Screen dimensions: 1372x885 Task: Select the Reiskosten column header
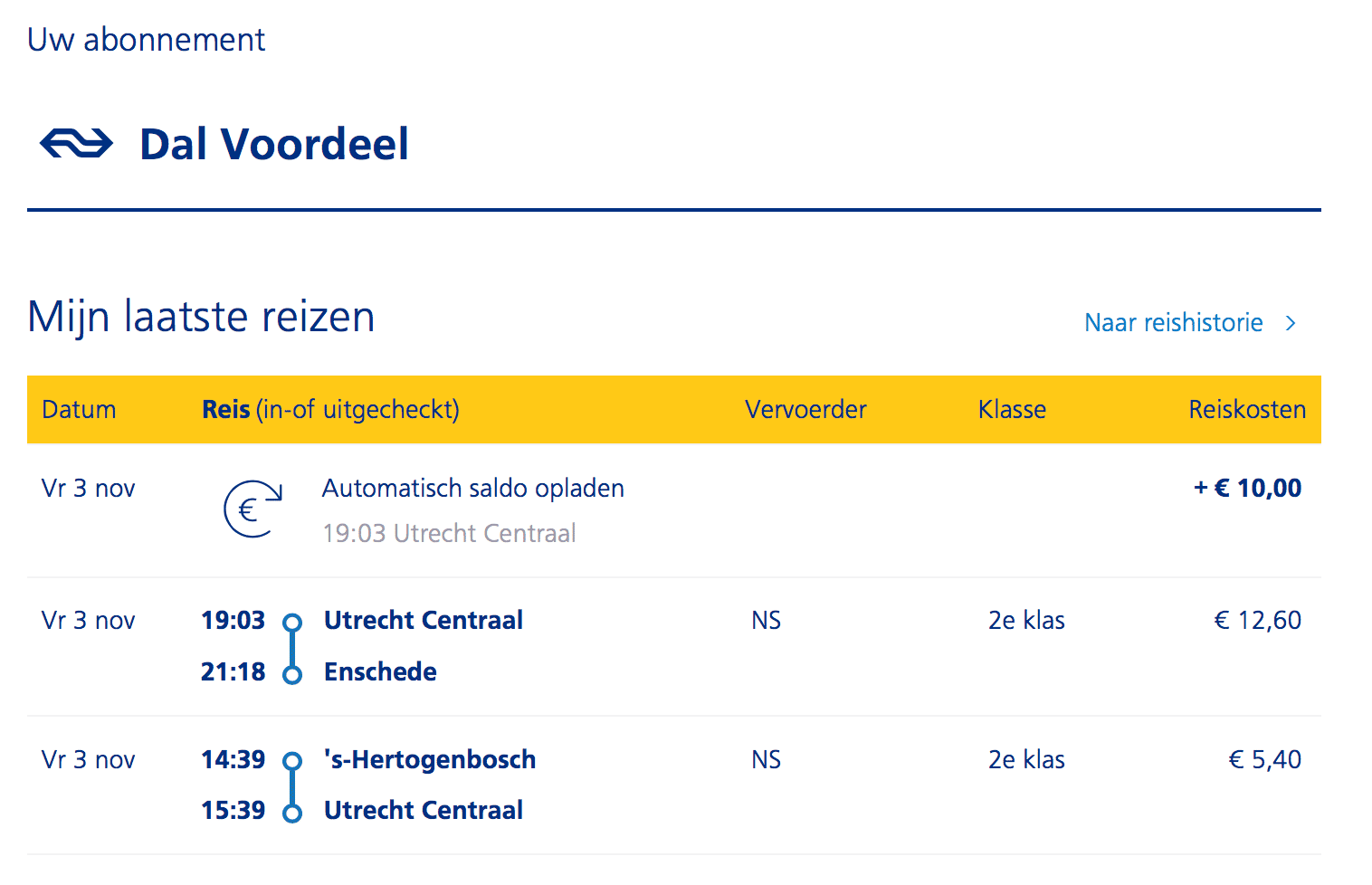tap(1247, 410)
